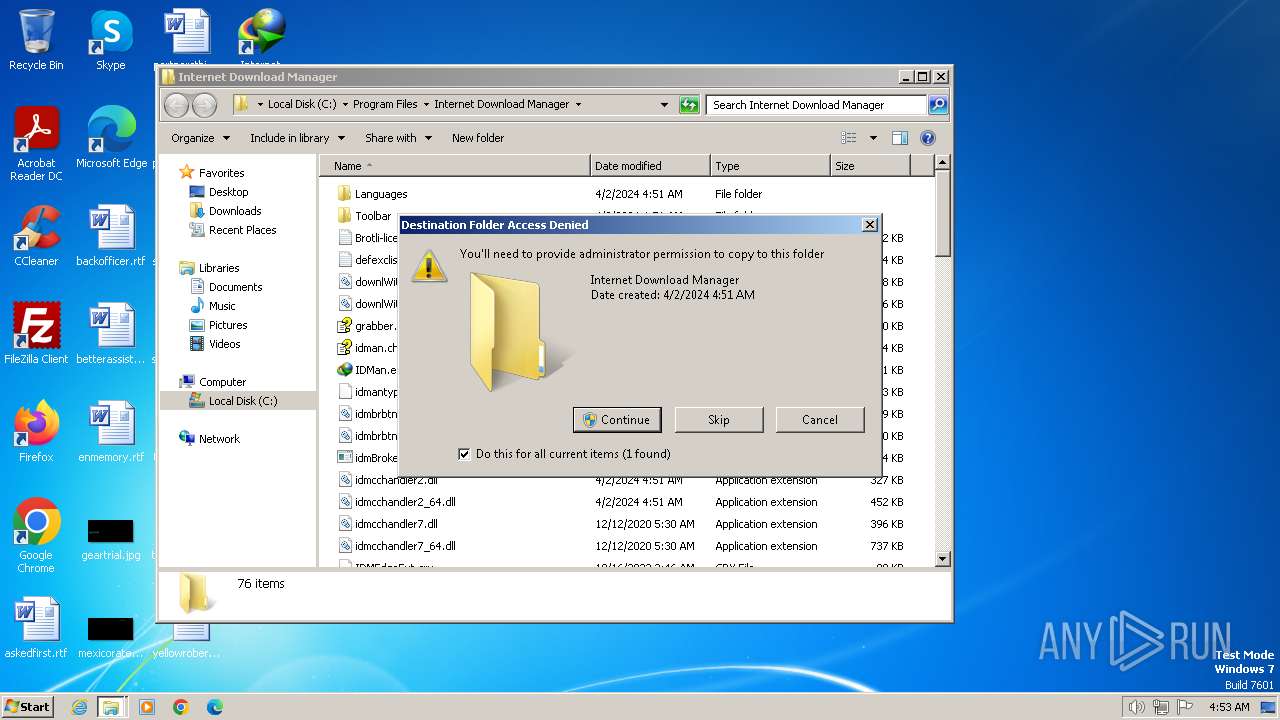1280x720 pixels.
Task: Expand address bar history dropdown arrow
Action: [x=664, y=104]
